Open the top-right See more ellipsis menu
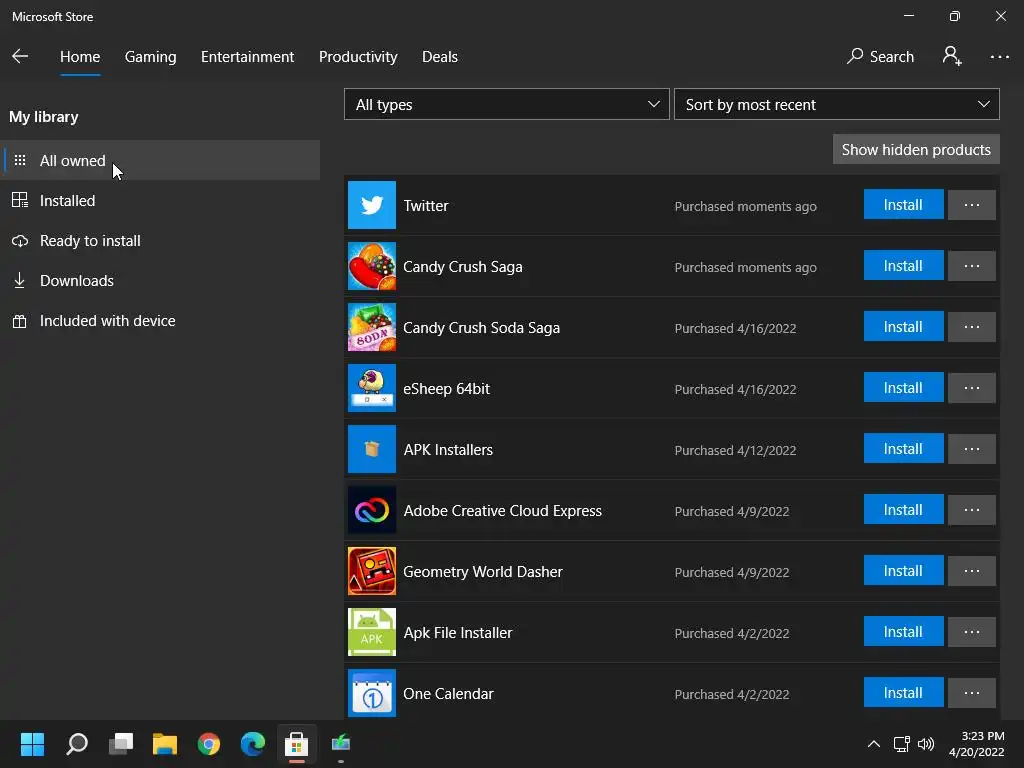This screenshot has width=1024, height=768. (999, 57)
